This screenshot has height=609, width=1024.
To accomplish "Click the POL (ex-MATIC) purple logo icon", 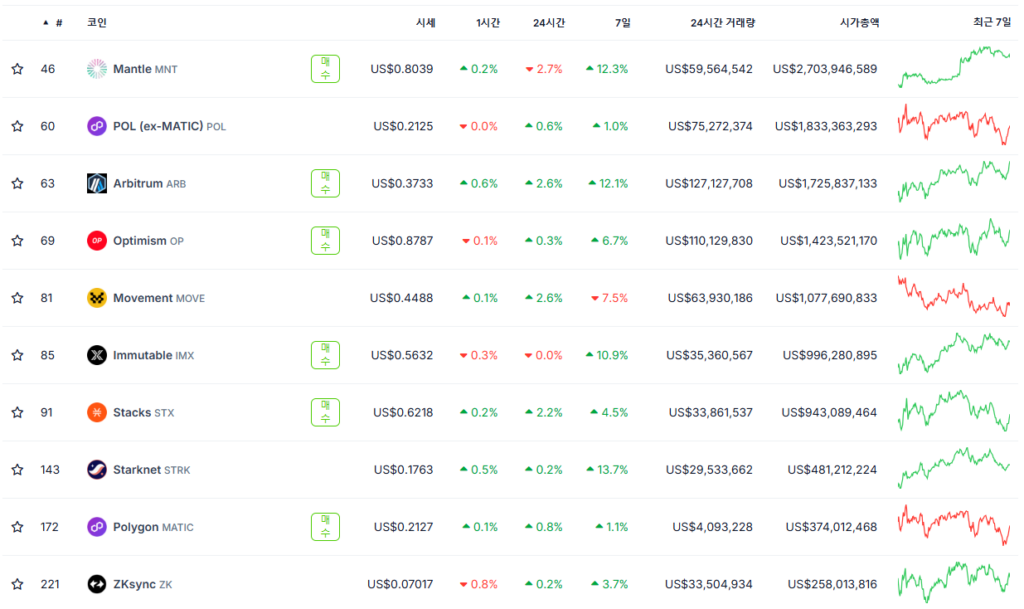I will point(97,126).
